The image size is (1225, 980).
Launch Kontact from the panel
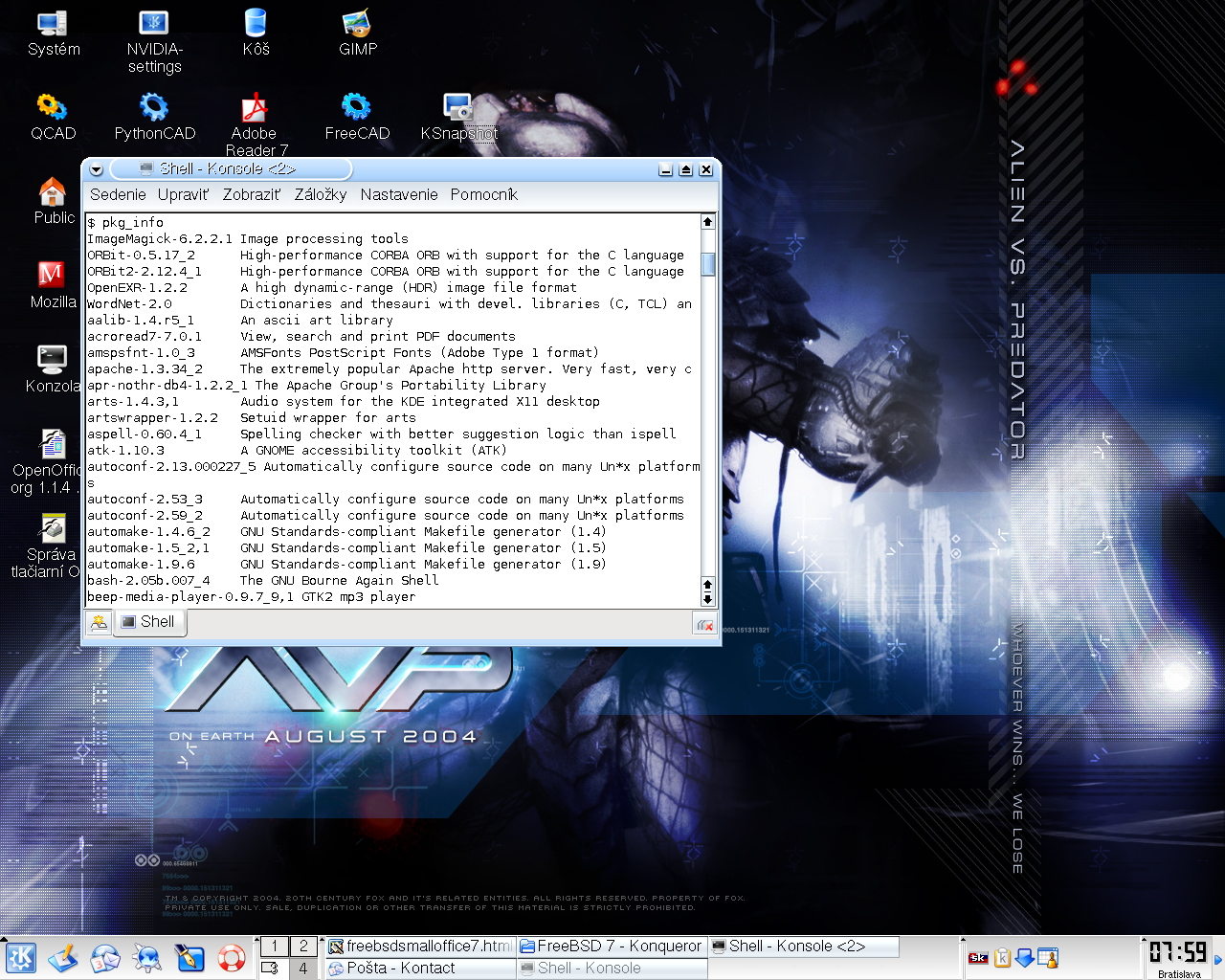105,957
